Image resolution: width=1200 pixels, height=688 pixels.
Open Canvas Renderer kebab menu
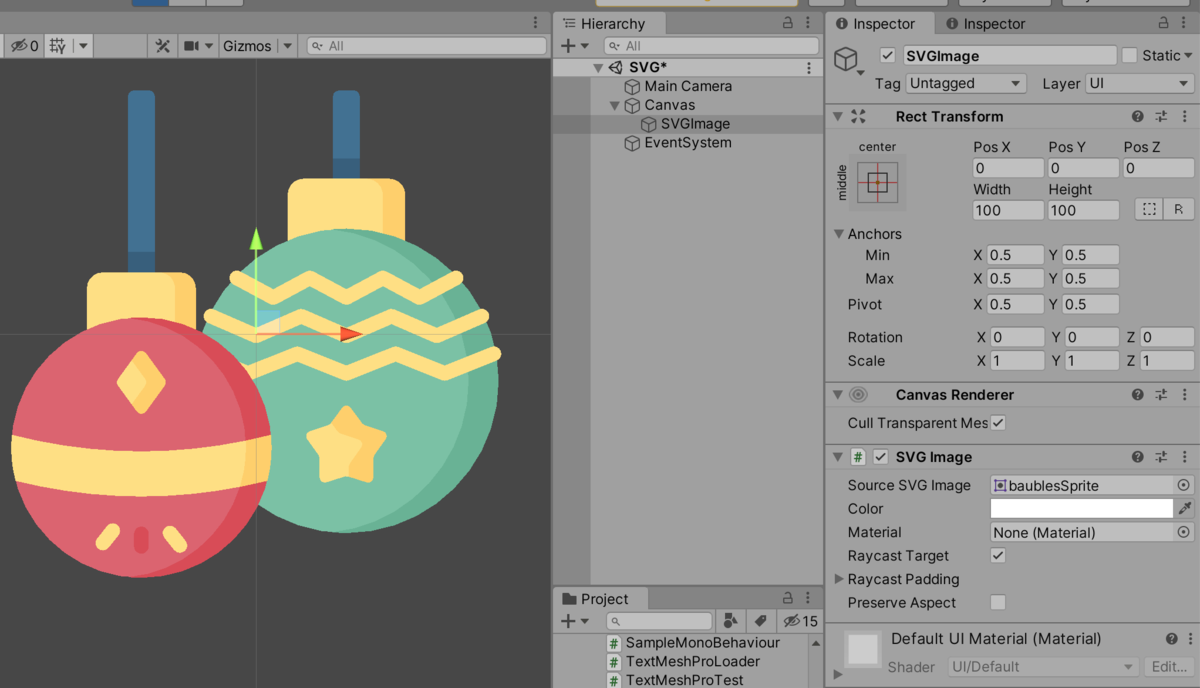[x=1186, y=395]
